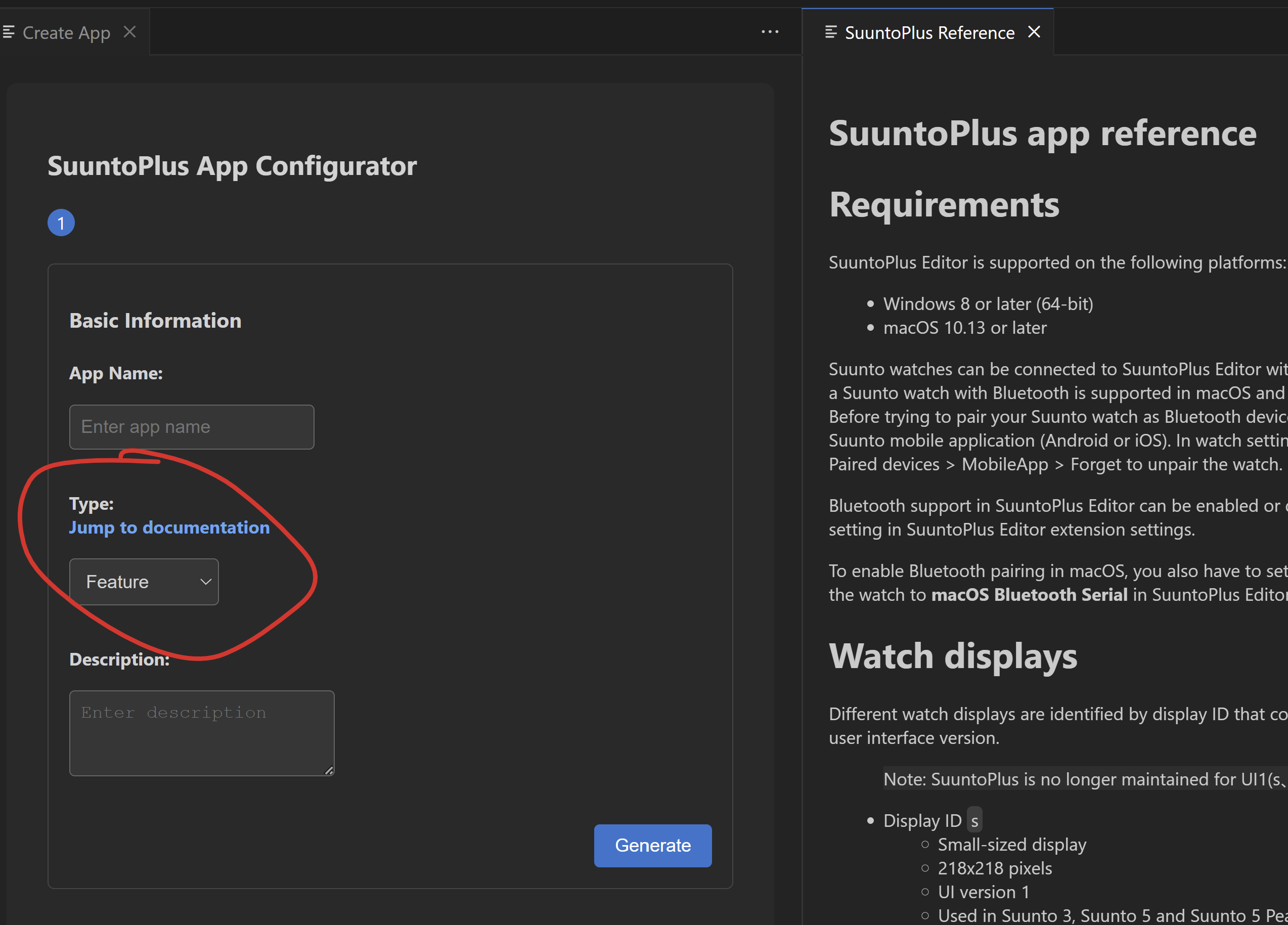Click the chevron arrow on Feature dropdown
The image size is (1288, 925).
206,582
